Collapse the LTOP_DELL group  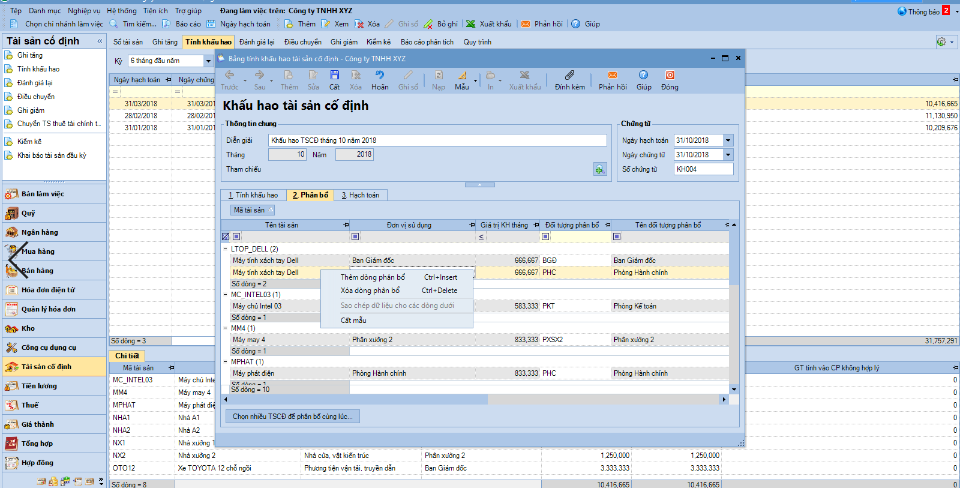click(225, 250)
